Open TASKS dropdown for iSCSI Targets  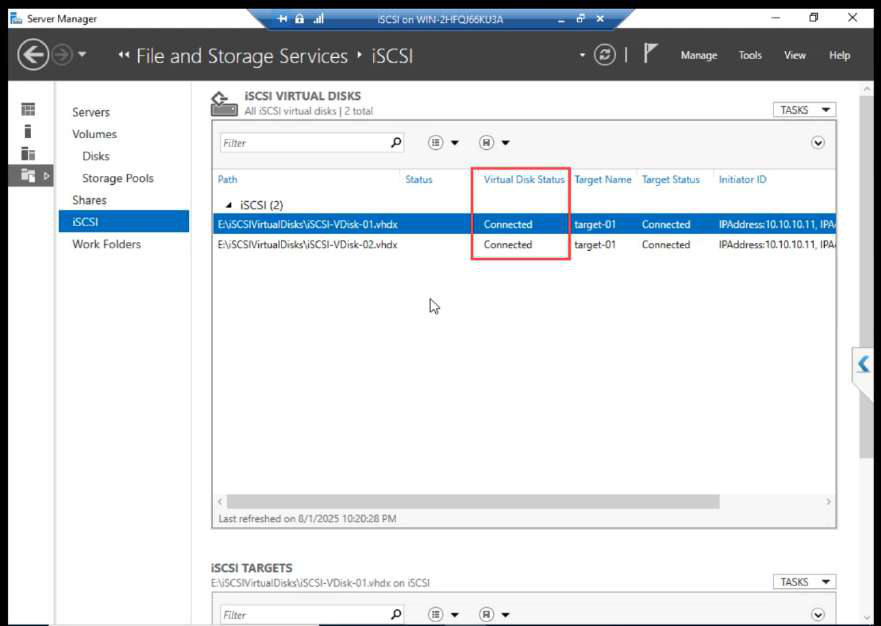[804, 582]
